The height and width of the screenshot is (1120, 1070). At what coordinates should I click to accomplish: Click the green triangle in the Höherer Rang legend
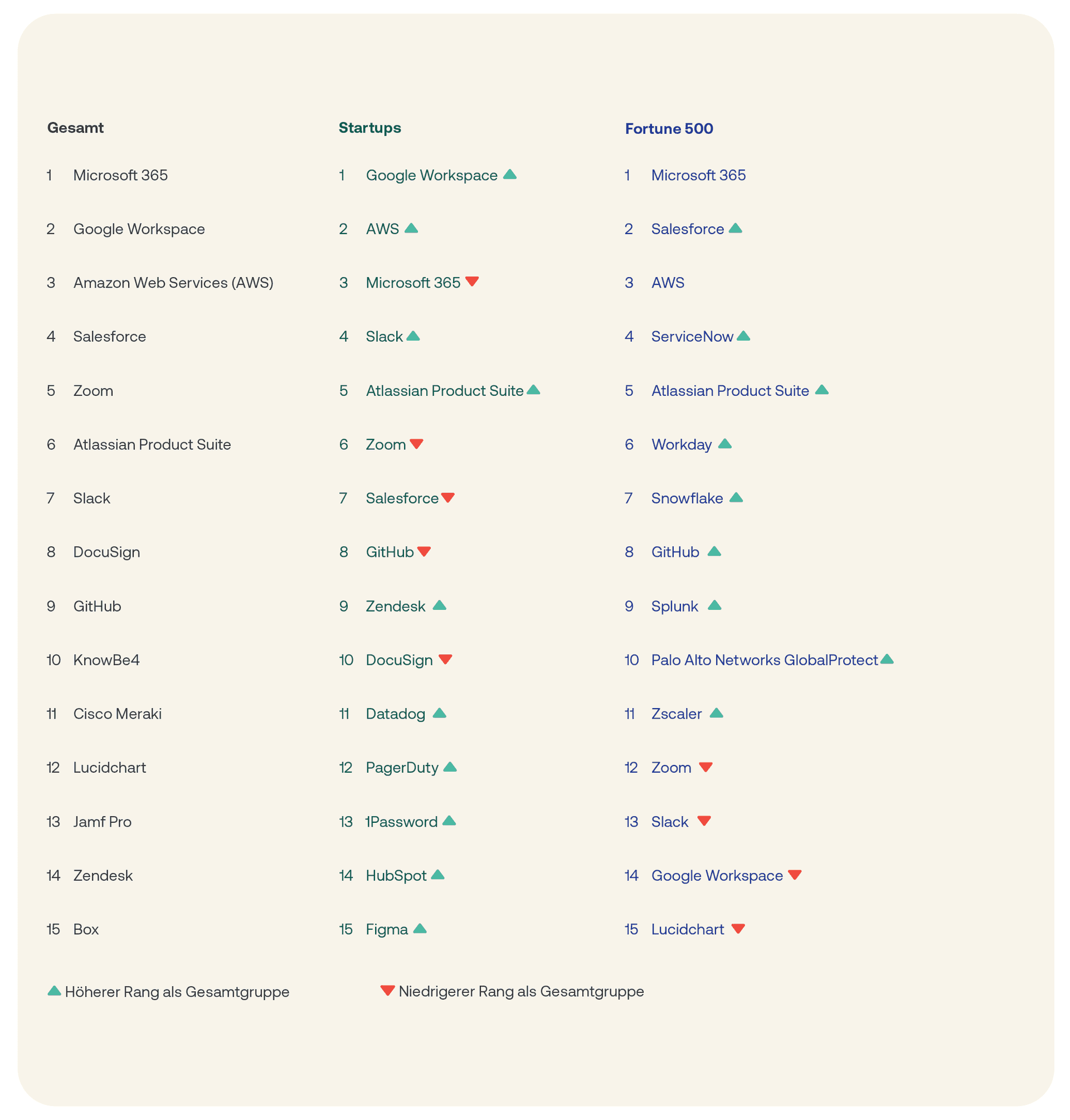(54, 991)
